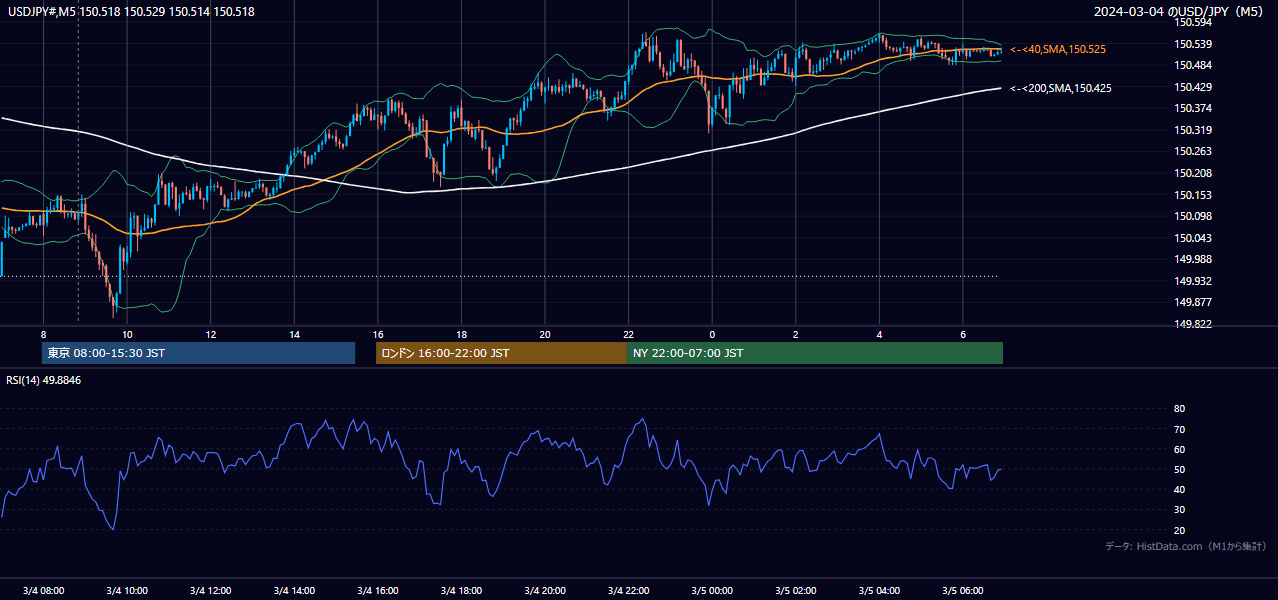Click the 150.263 price axis label
1278x600 pixels.
[x=1193, y=152]
